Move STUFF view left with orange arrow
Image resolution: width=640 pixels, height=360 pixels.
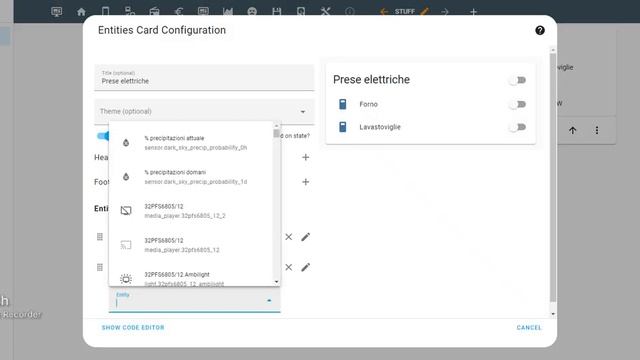click(x=384, y=12)
